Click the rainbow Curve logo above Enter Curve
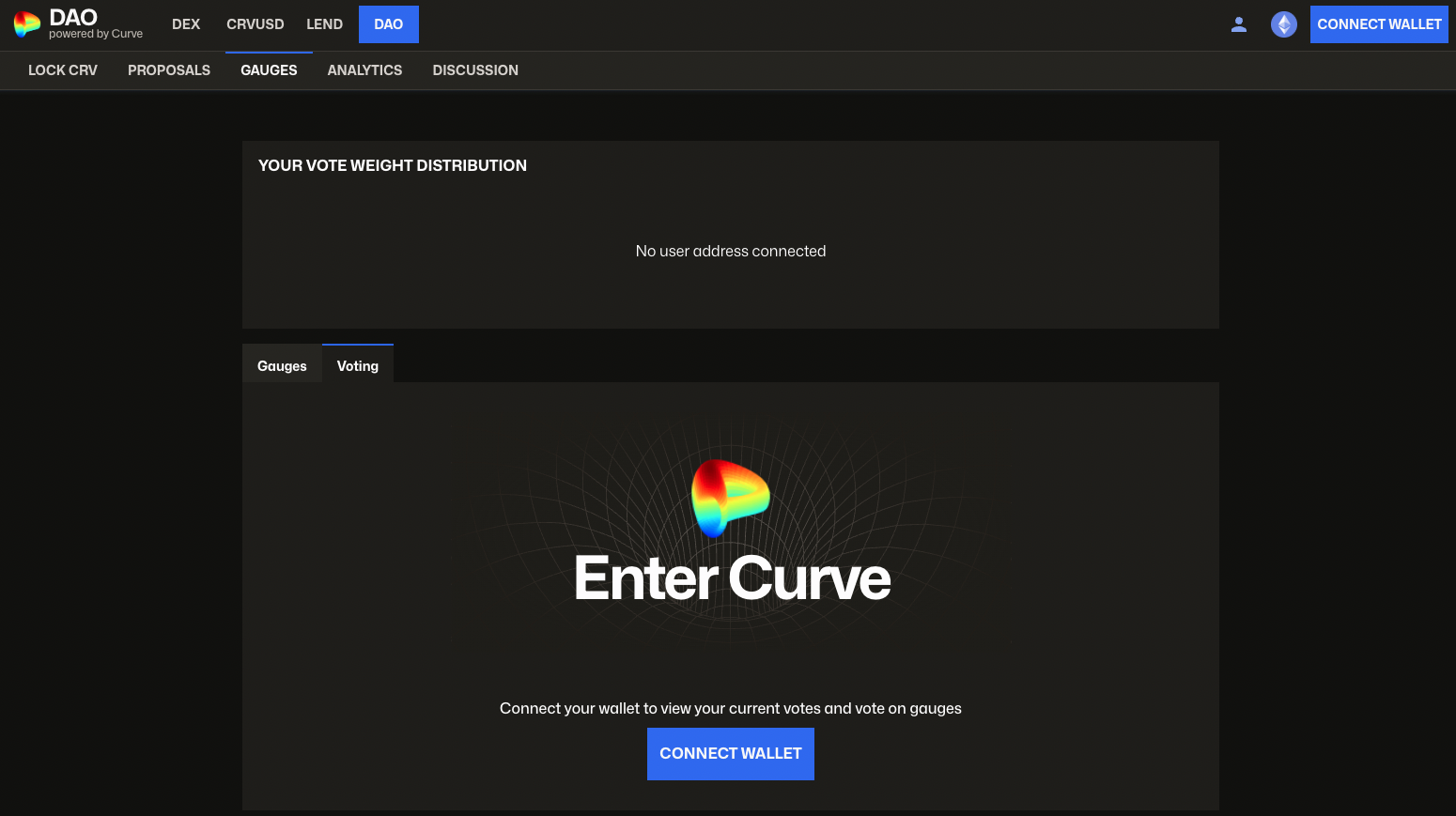Screen dimensions: 1456x816 pos(731,498)
